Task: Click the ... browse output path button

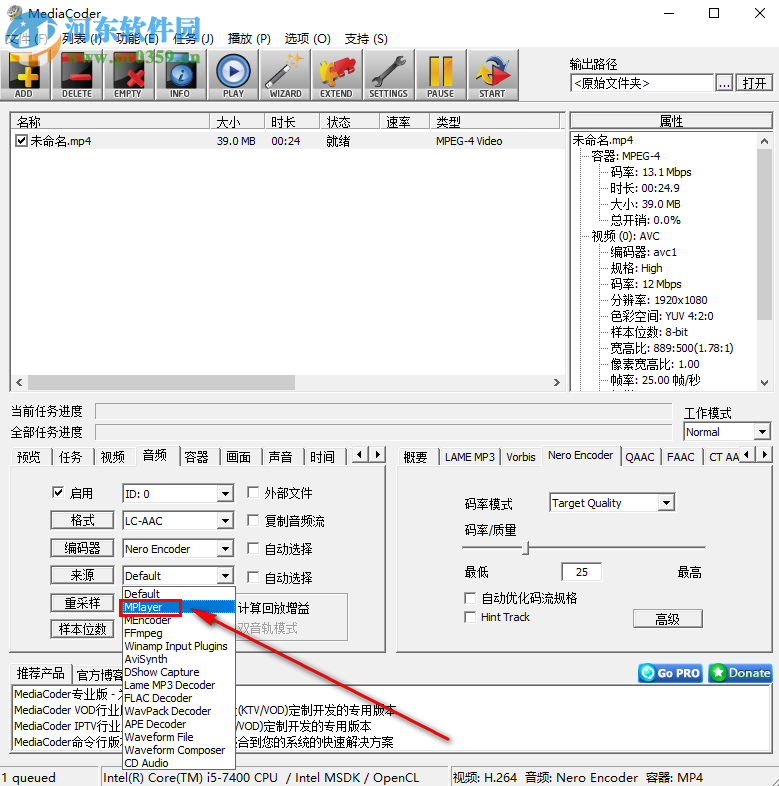Action: click(724, 83)
